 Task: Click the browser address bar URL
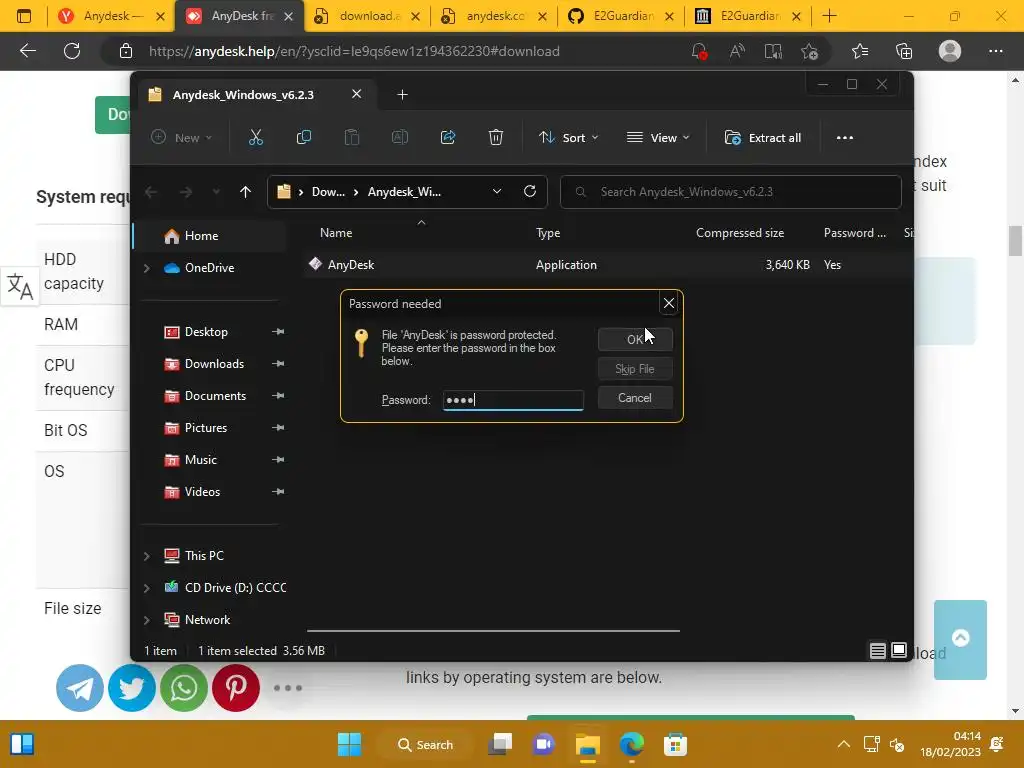click(354, 51)
